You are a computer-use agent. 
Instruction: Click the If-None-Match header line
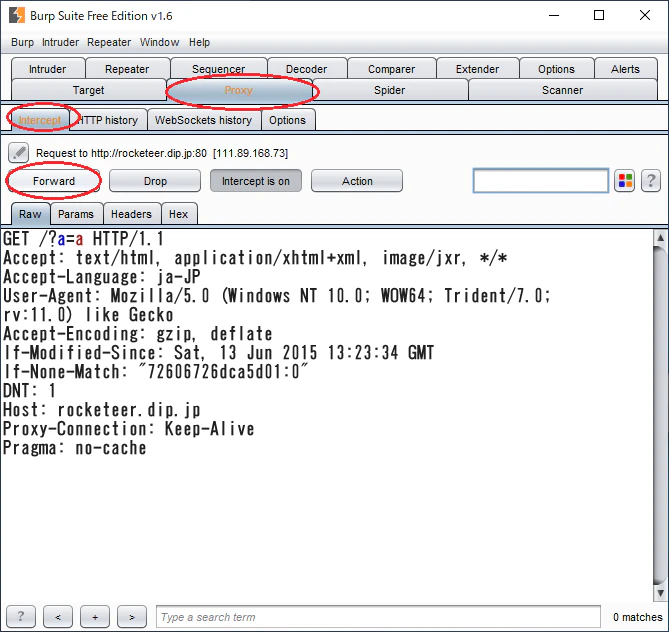tap(155, 372)
